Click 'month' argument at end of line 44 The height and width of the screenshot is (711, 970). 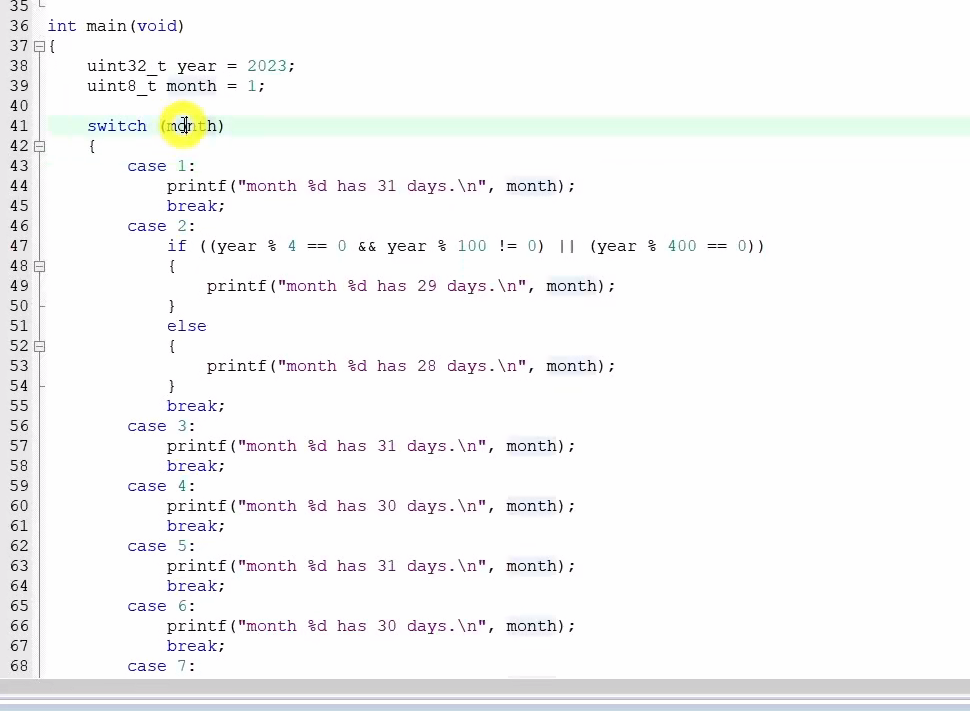(531, 186)
